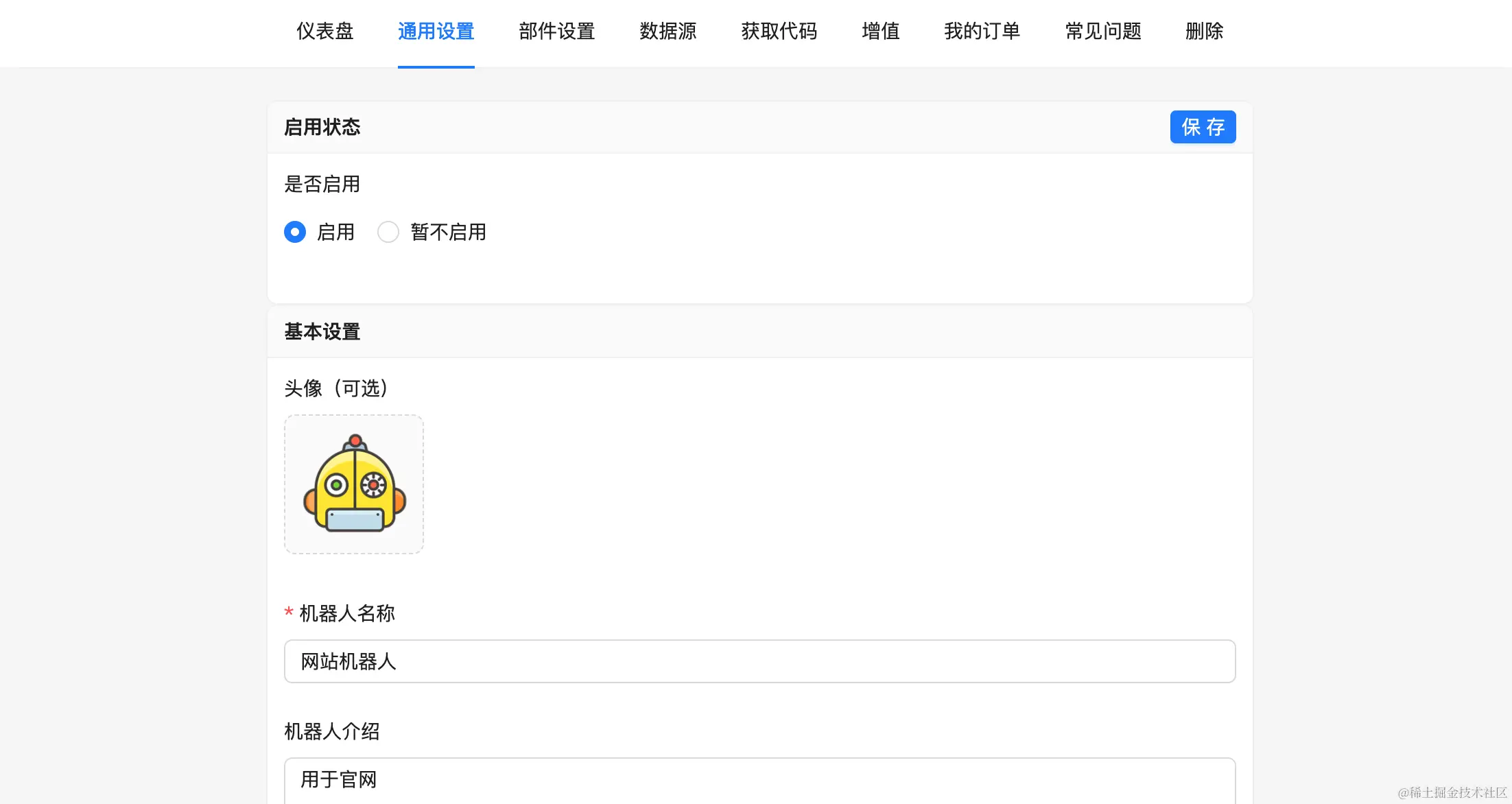Switch to the 增值 tab
This screenshot has height=804, width=1512.
tap(880, 32)
